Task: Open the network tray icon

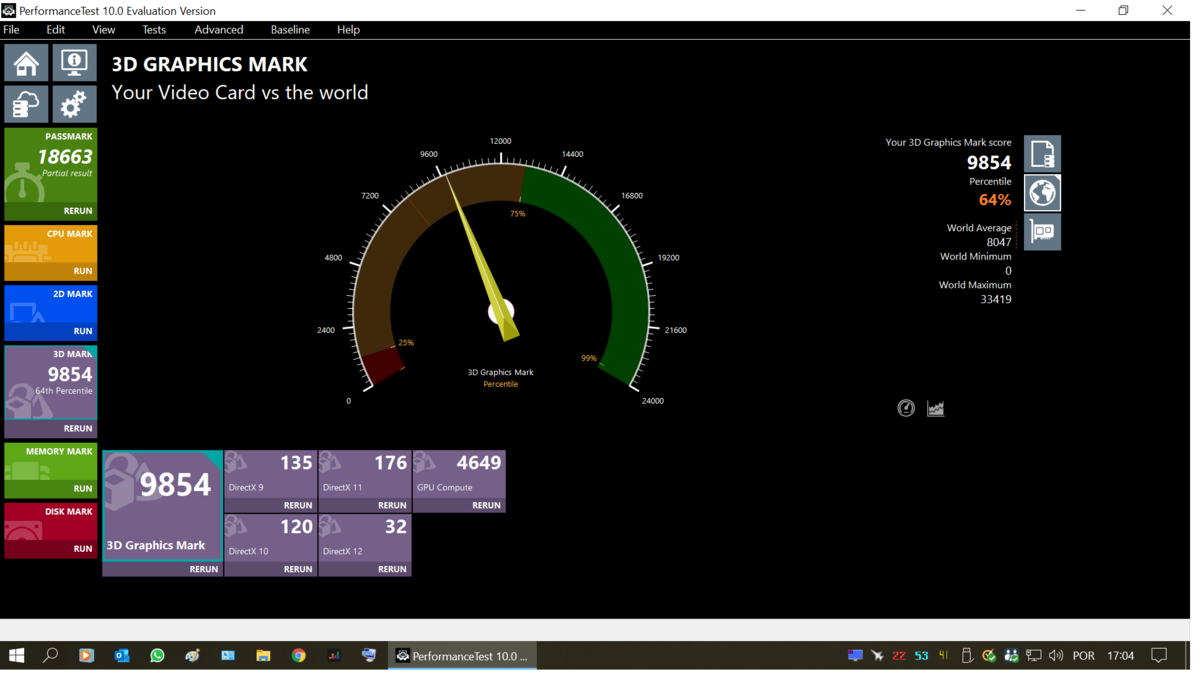Action: pyautogui.click(x=1033, y=656)
